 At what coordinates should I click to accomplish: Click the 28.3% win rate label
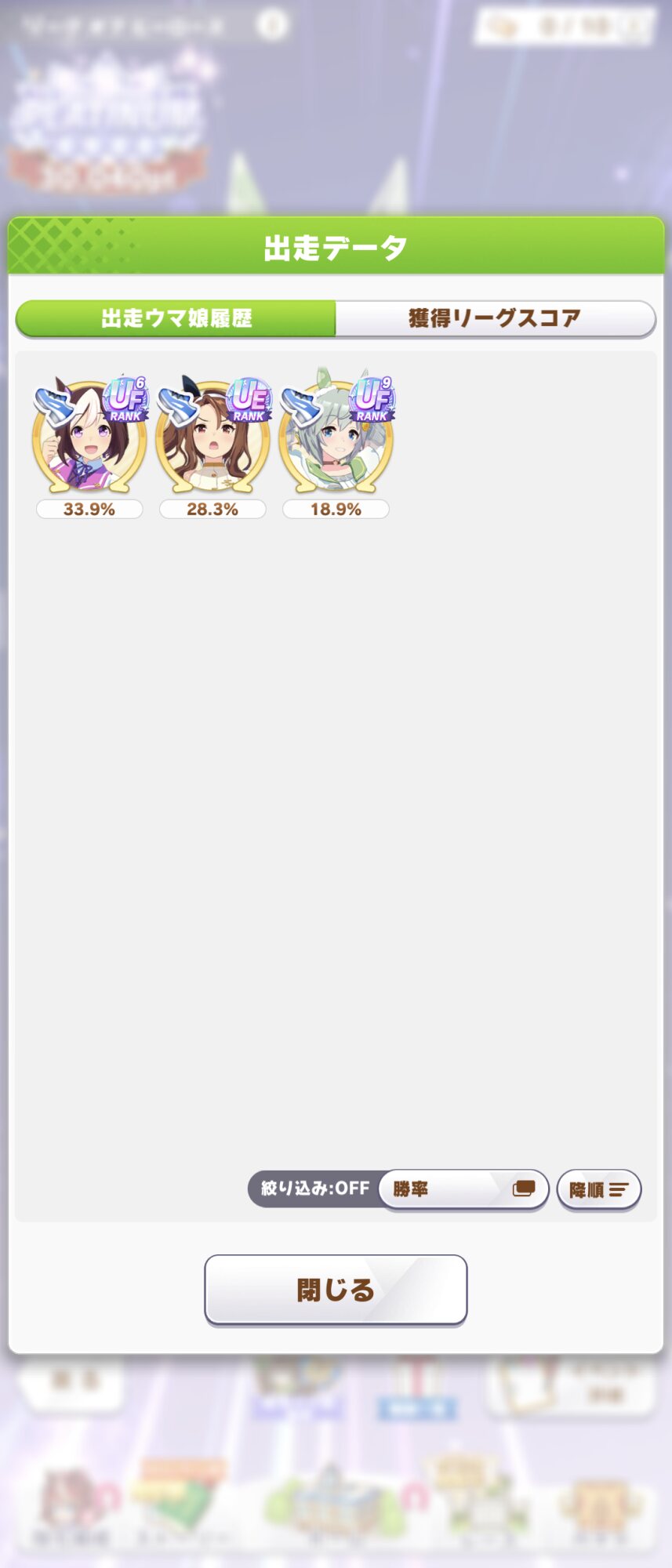click(212, 509)
